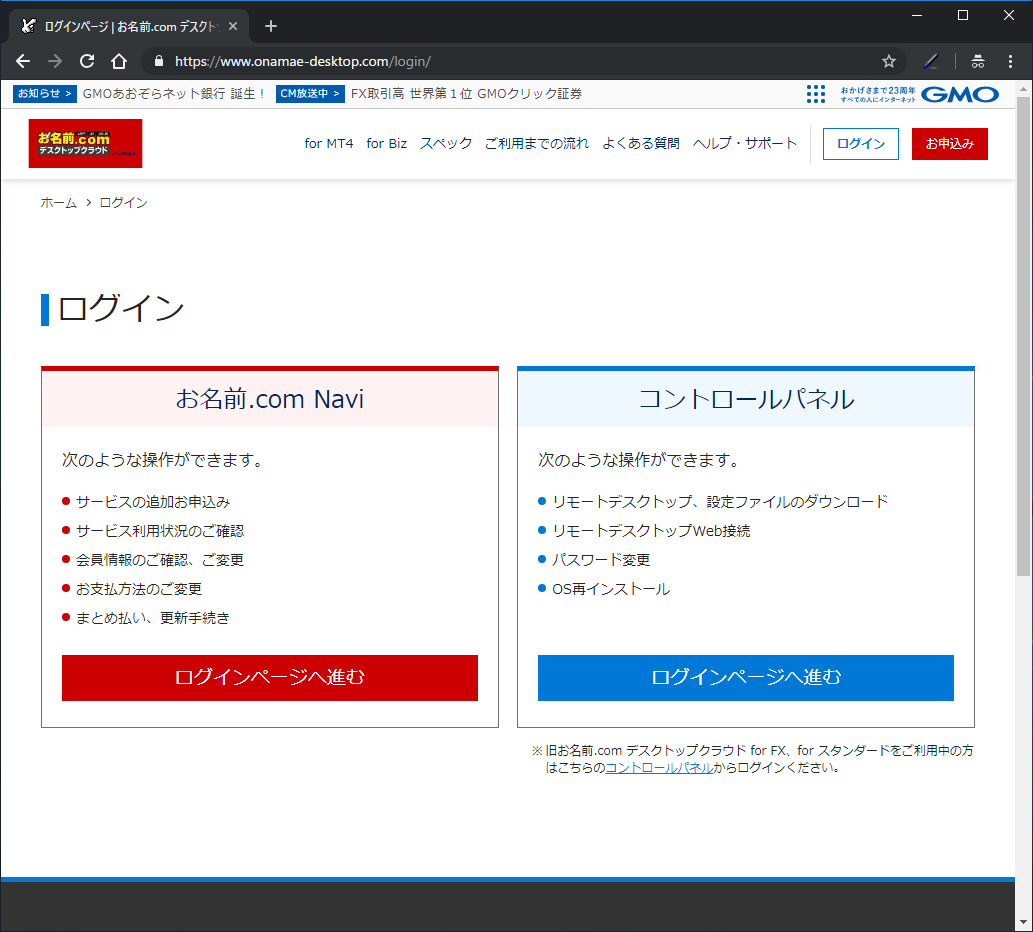Click the text リモートデスクトップWeb接続
This screenshot has width=1033, height=932.
(651, 531)
